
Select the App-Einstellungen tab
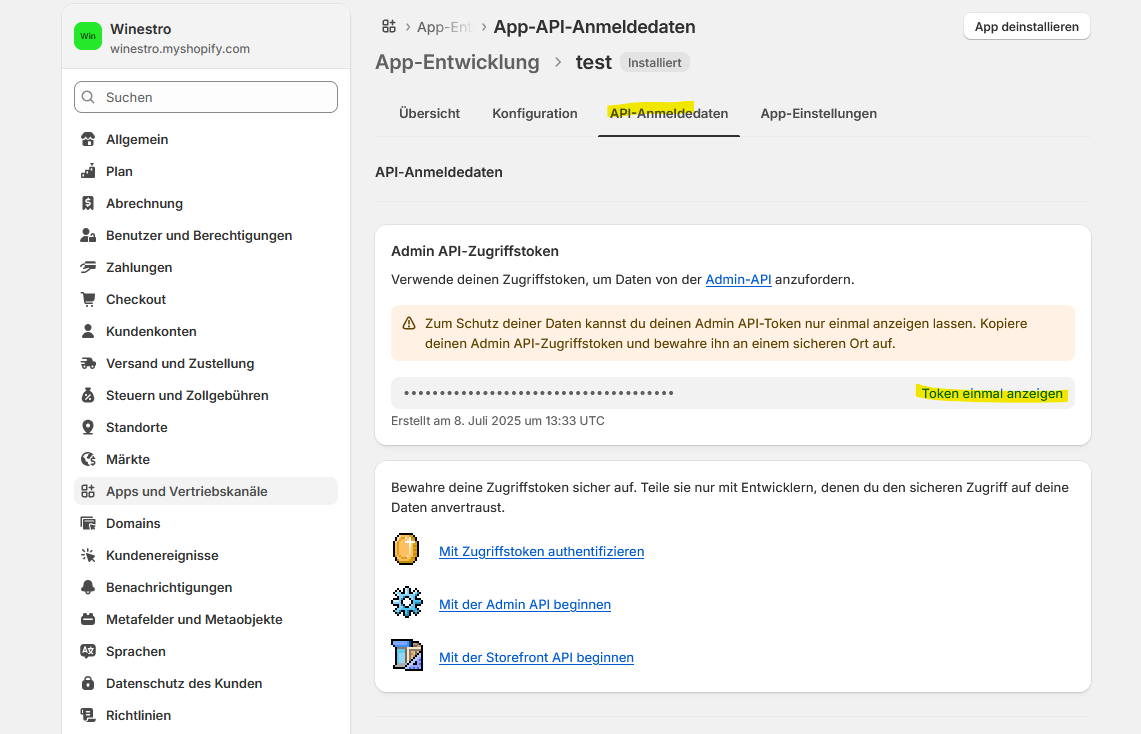818,113
